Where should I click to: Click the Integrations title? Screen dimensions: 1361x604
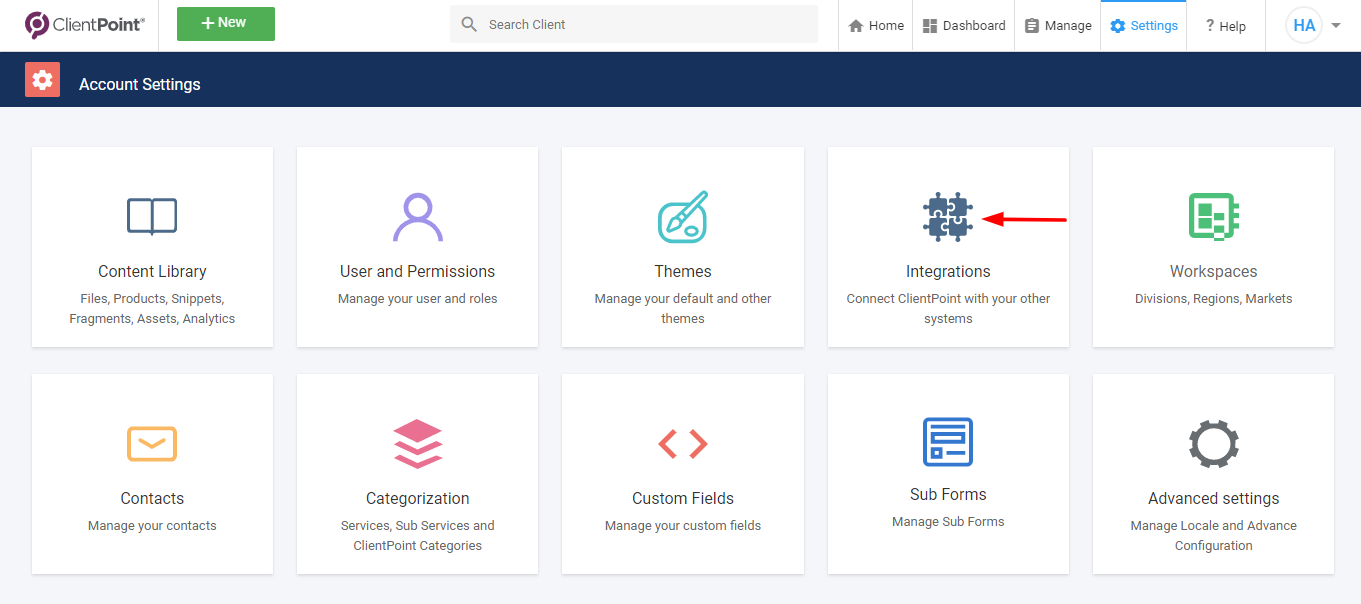click(x=948, y=271)
